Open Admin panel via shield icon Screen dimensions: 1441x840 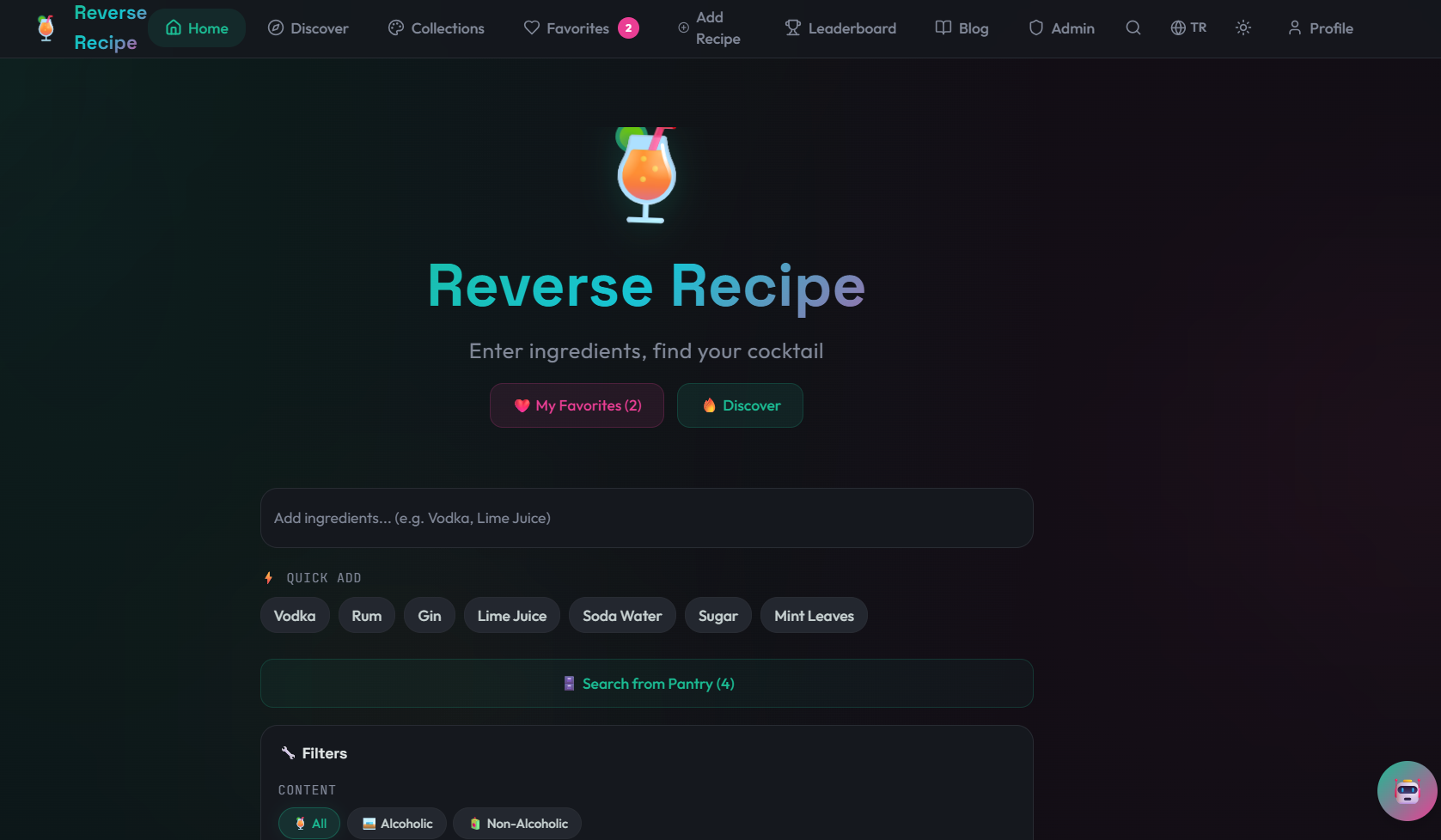point(1060,27)
